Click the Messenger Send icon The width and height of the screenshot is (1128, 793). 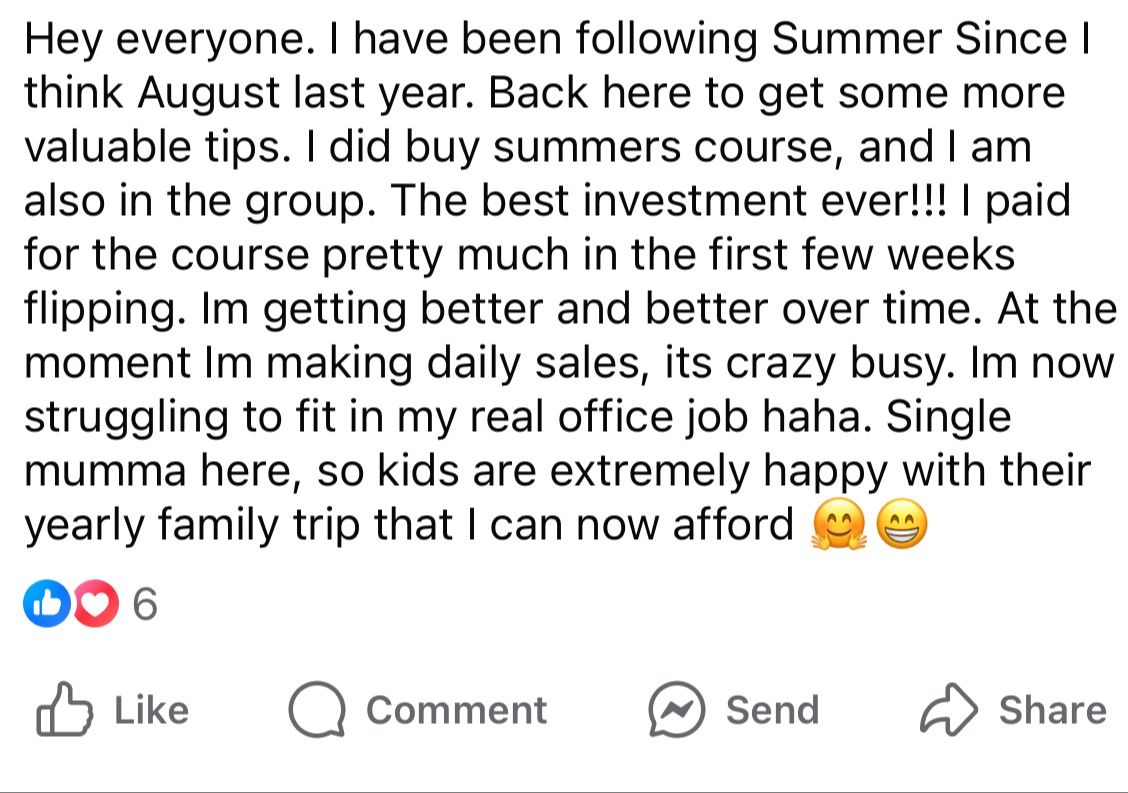[677, 709]
